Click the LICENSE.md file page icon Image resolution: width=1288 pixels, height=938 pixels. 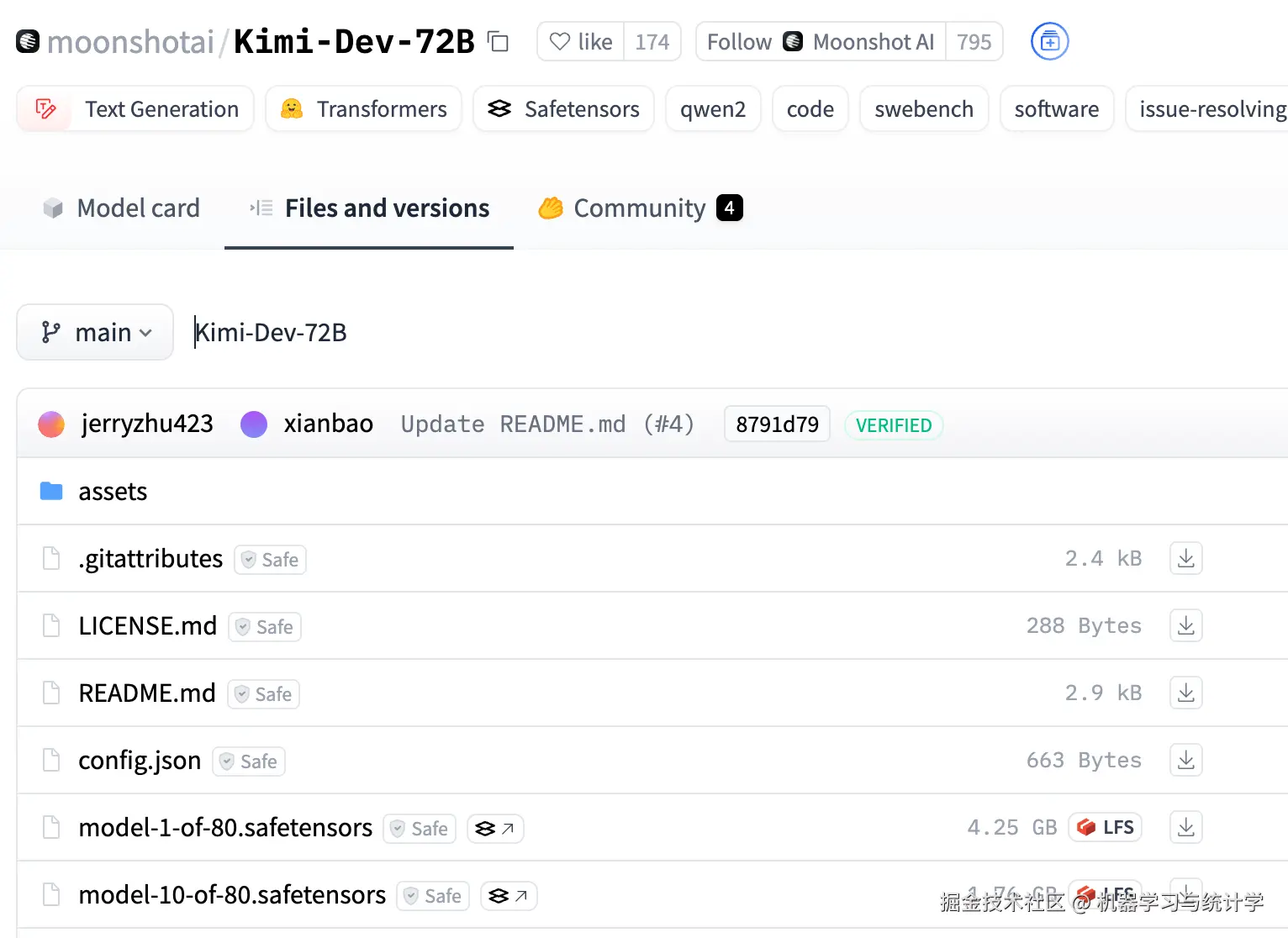pos(51,625)
